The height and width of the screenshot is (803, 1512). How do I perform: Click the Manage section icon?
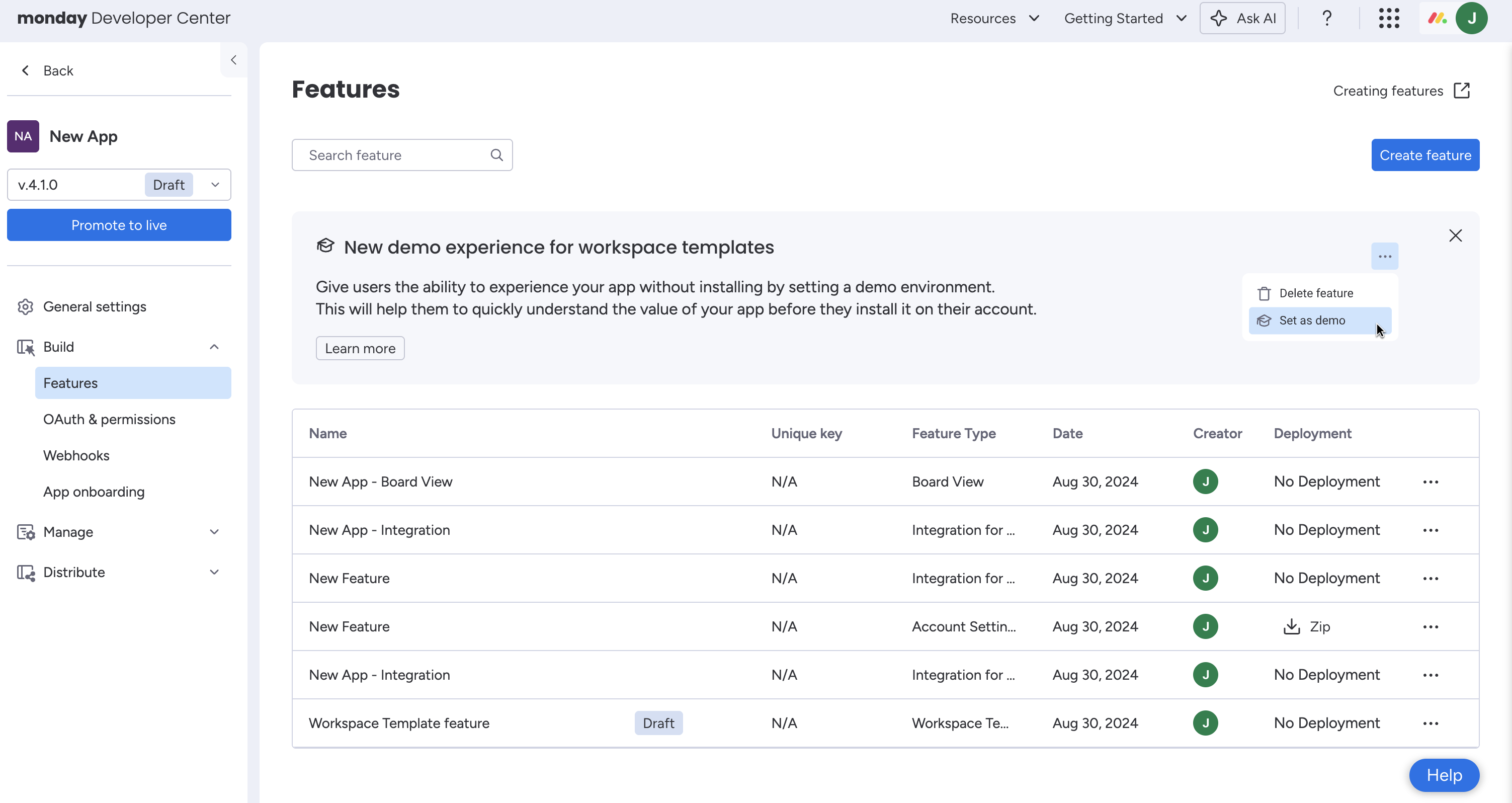point(25,532)
